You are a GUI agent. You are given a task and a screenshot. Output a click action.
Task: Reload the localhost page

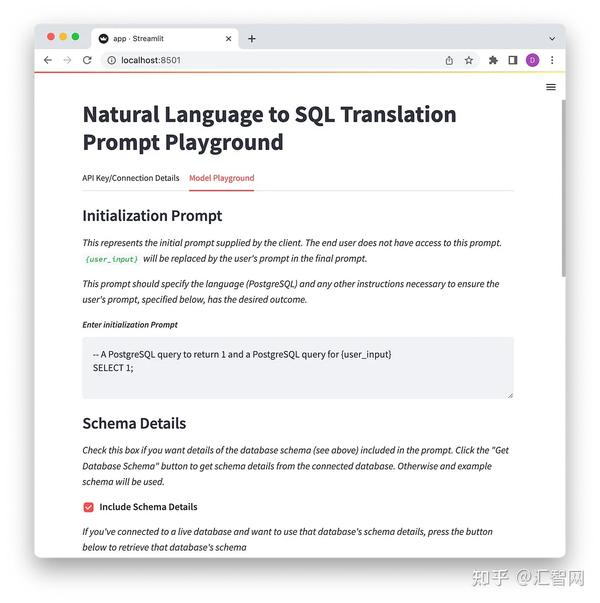[87, 60]
